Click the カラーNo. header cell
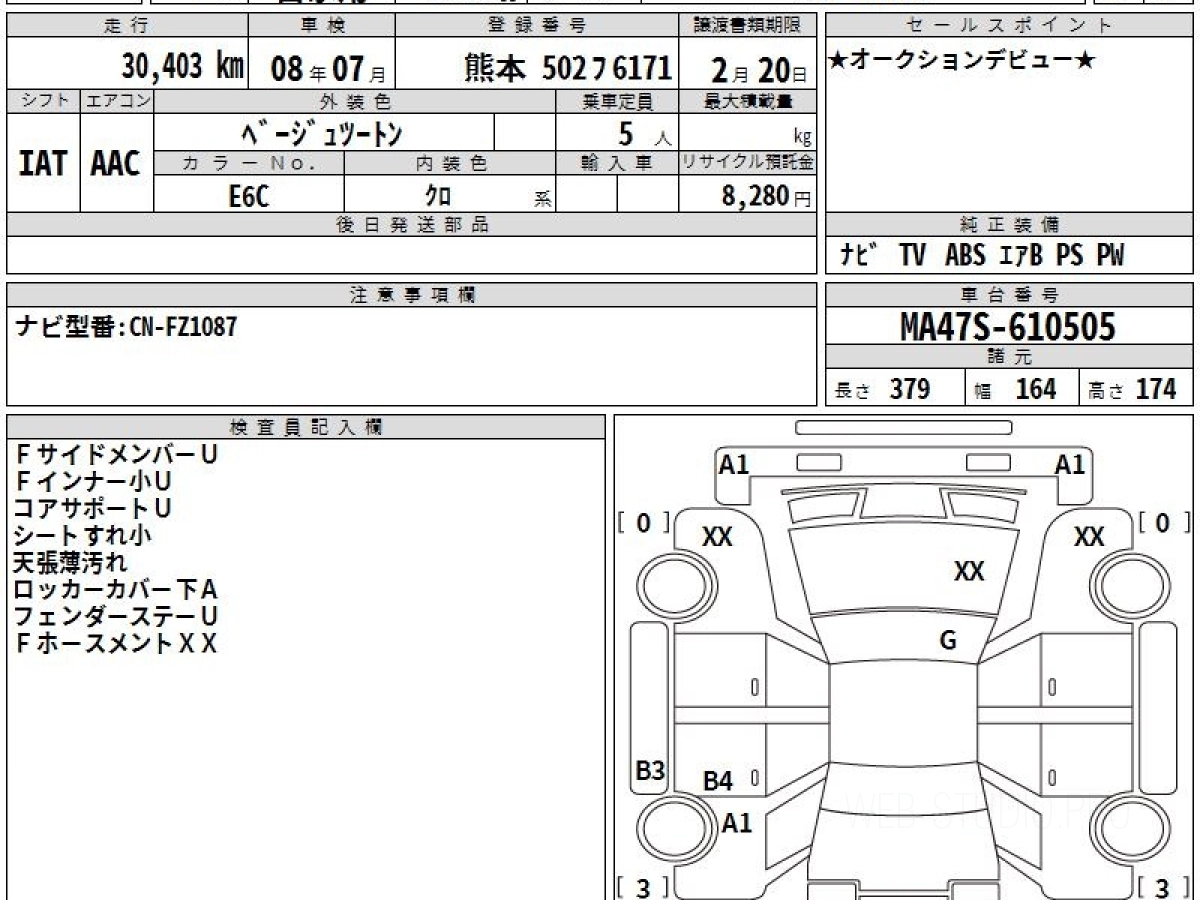Screen dimensions: 1200x900 pyautogui.click(x=249, y=164)
